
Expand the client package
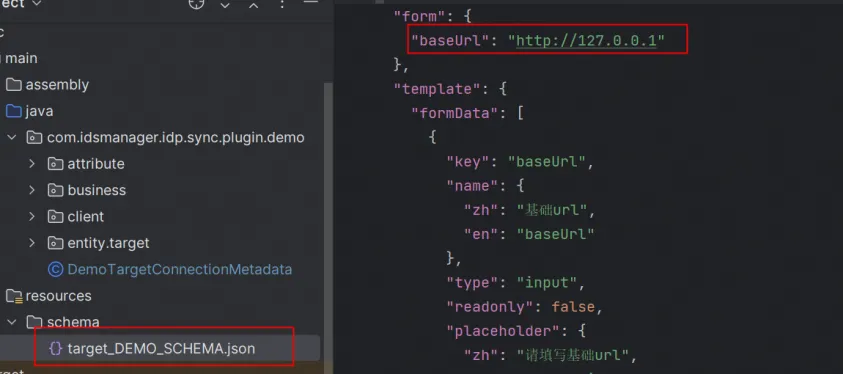(x=32, y=217)
